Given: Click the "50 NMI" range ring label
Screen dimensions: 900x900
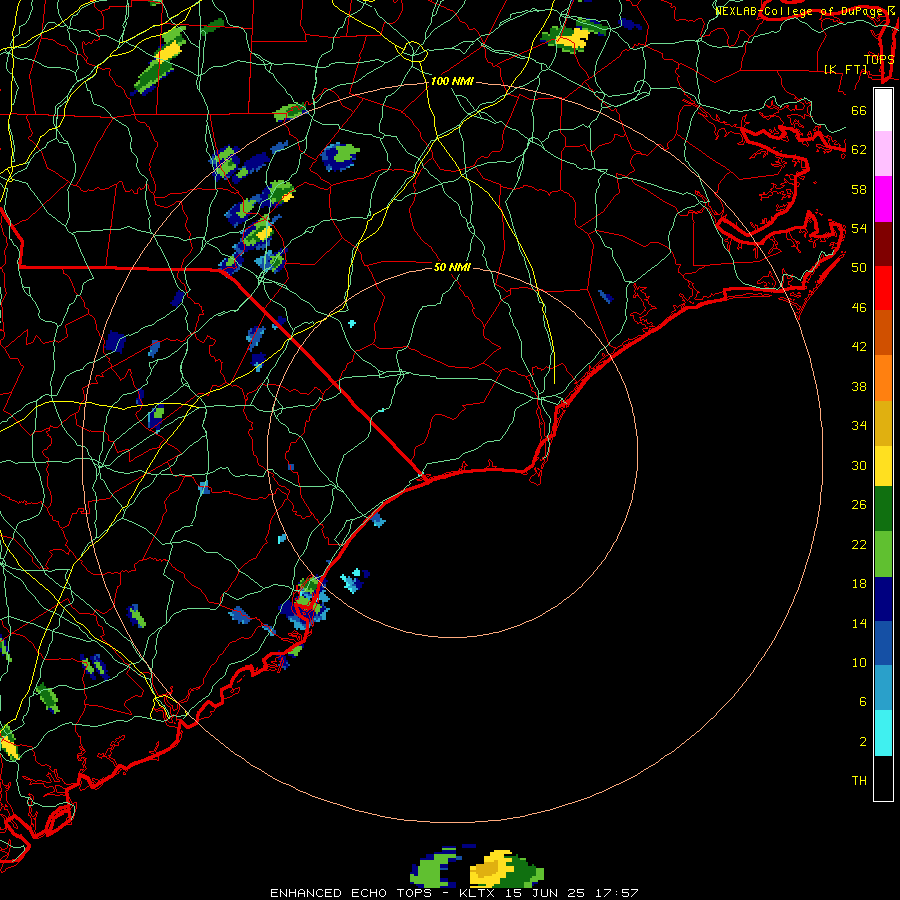Looking at the screenshot, I should click(452, 267).
